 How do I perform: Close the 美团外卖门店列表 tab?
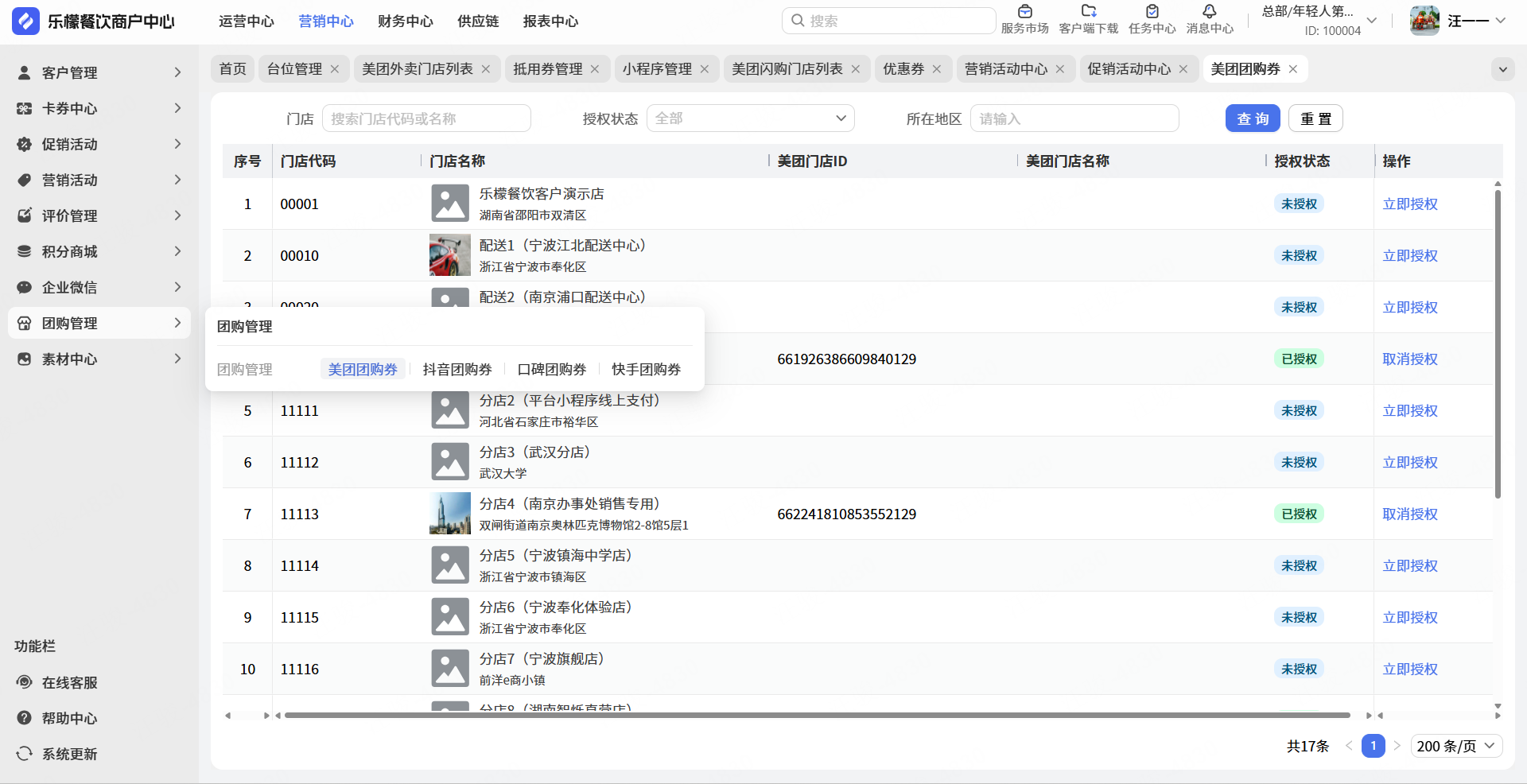[486, 69]
